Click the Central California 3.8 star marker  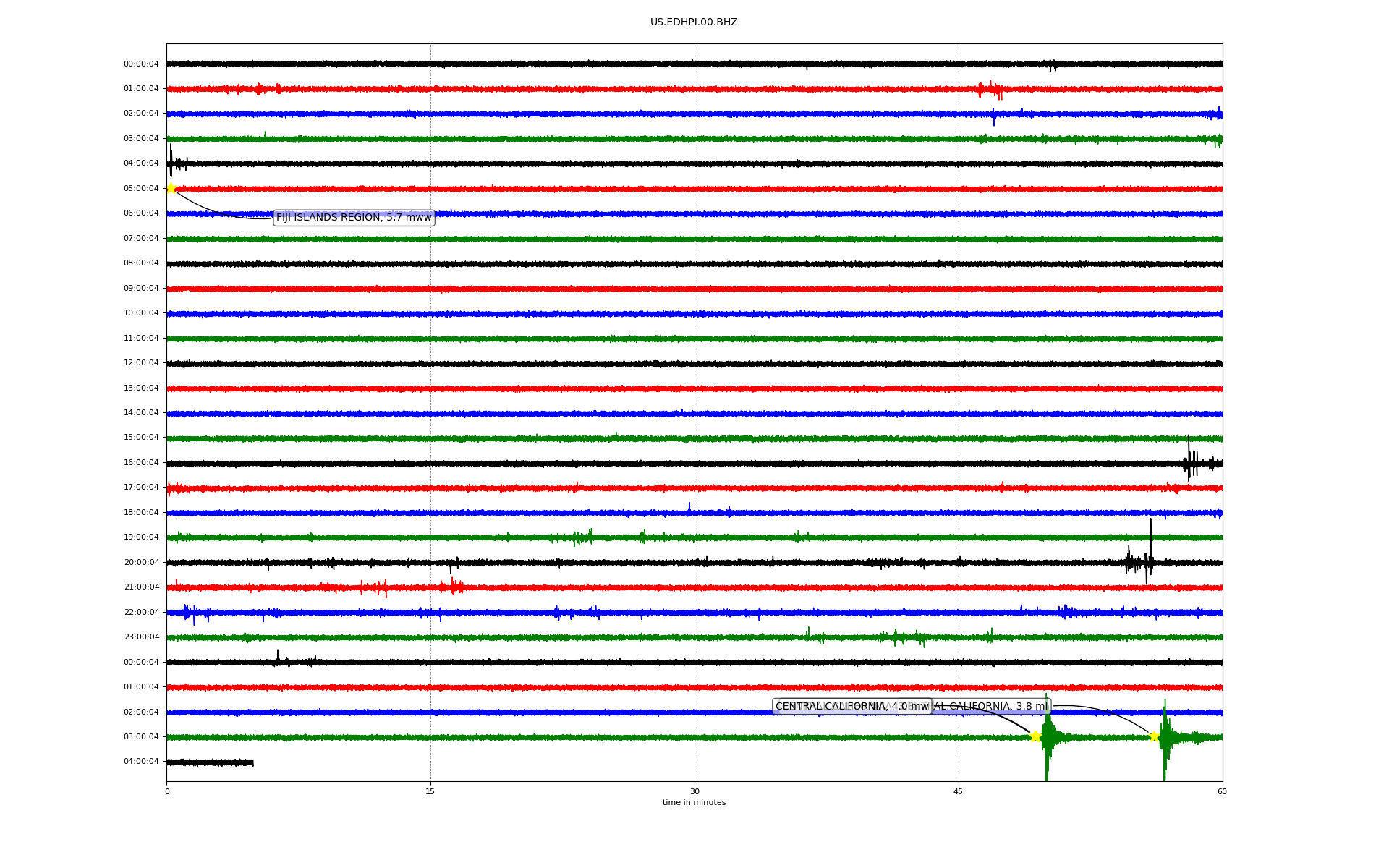[1154, 736]
